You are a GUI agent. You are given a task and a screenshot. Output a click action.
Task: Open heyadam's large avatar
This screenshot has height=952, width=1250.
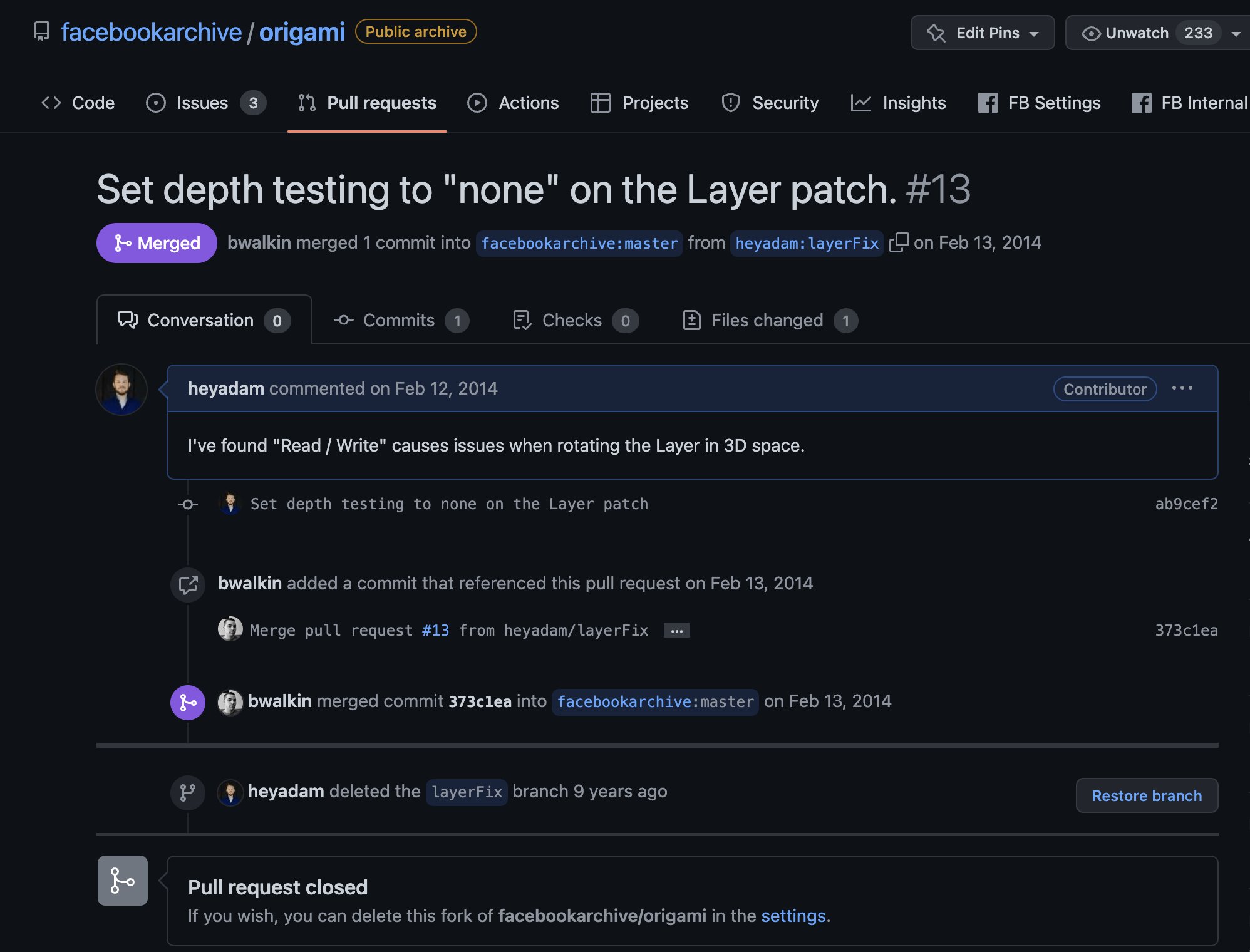(x=121, y=390)
